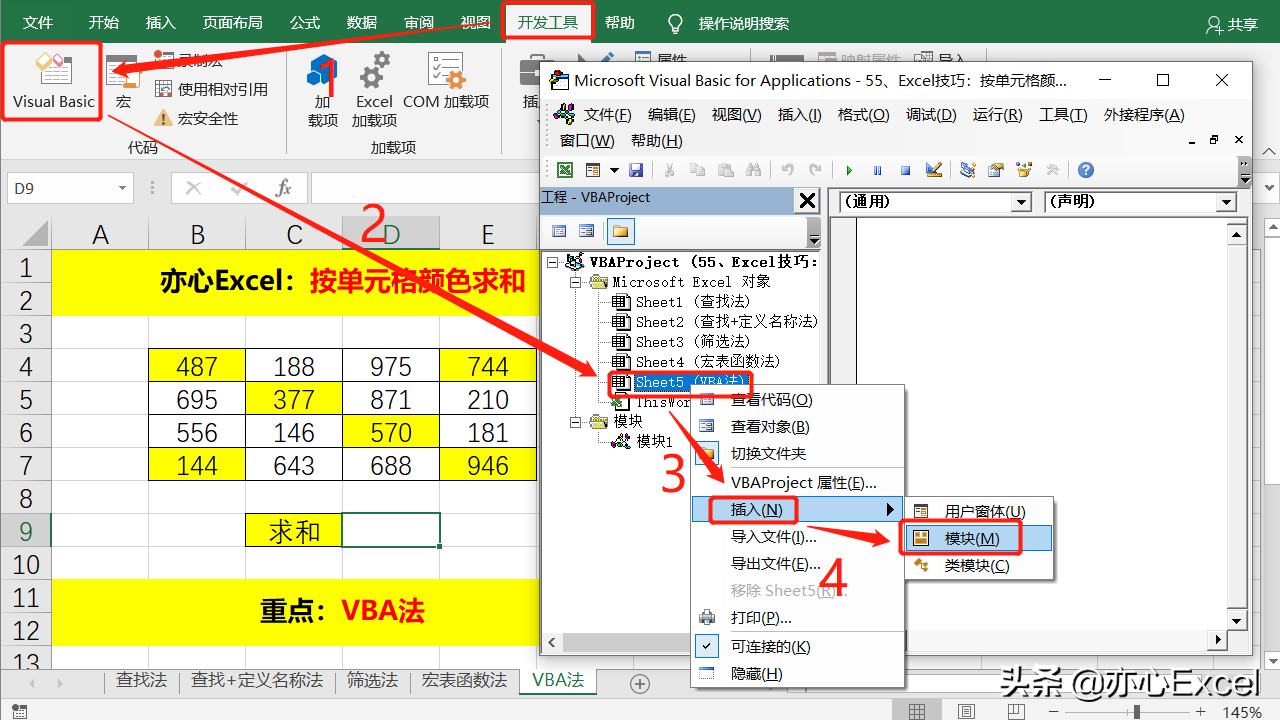Open the Insert object dropdown arrow in VBA toolbar
1280x720 pixels.
[x=614, y=170]
